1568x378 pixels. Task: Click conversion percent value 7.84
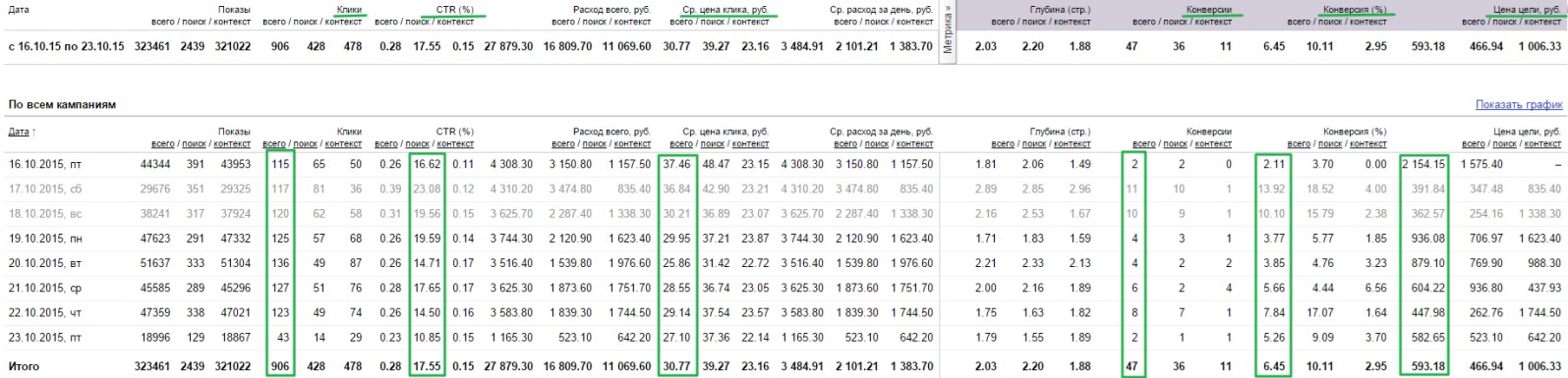pos(1274,312)
